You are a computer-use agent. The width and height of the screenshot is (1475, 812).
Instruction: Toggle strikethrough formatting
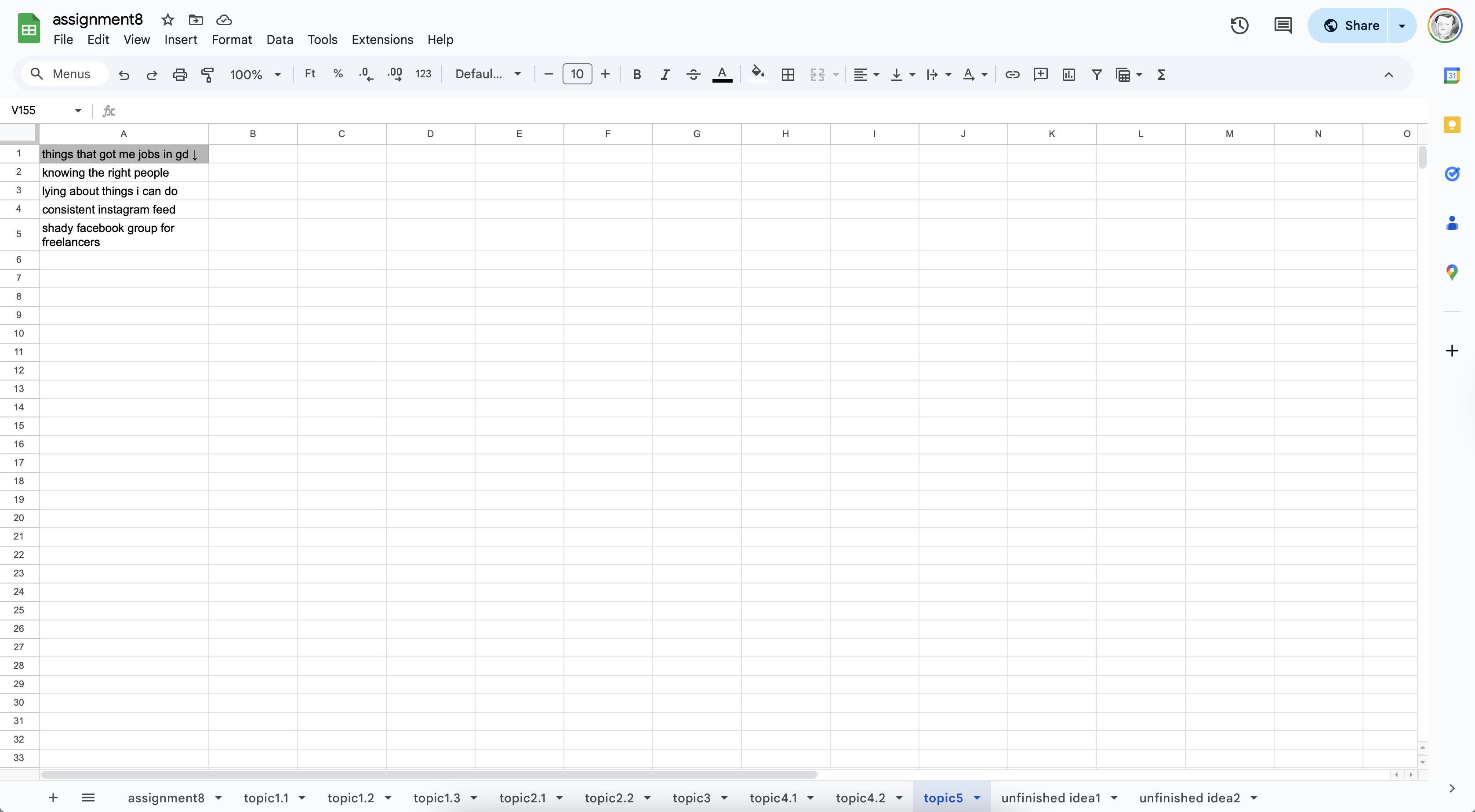click(x=693, y=74)
